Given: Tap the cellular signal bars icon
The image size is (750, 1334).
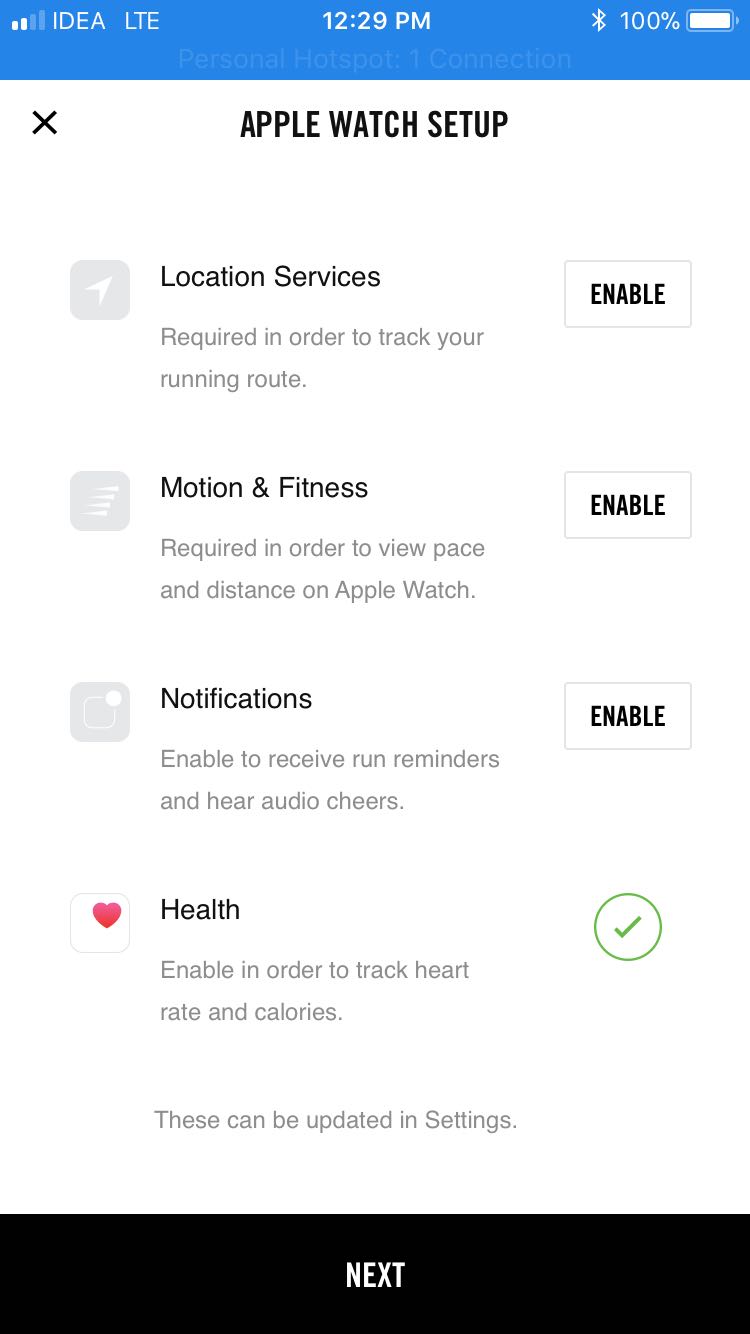Looking at the screenshot, I should point(28,20).
